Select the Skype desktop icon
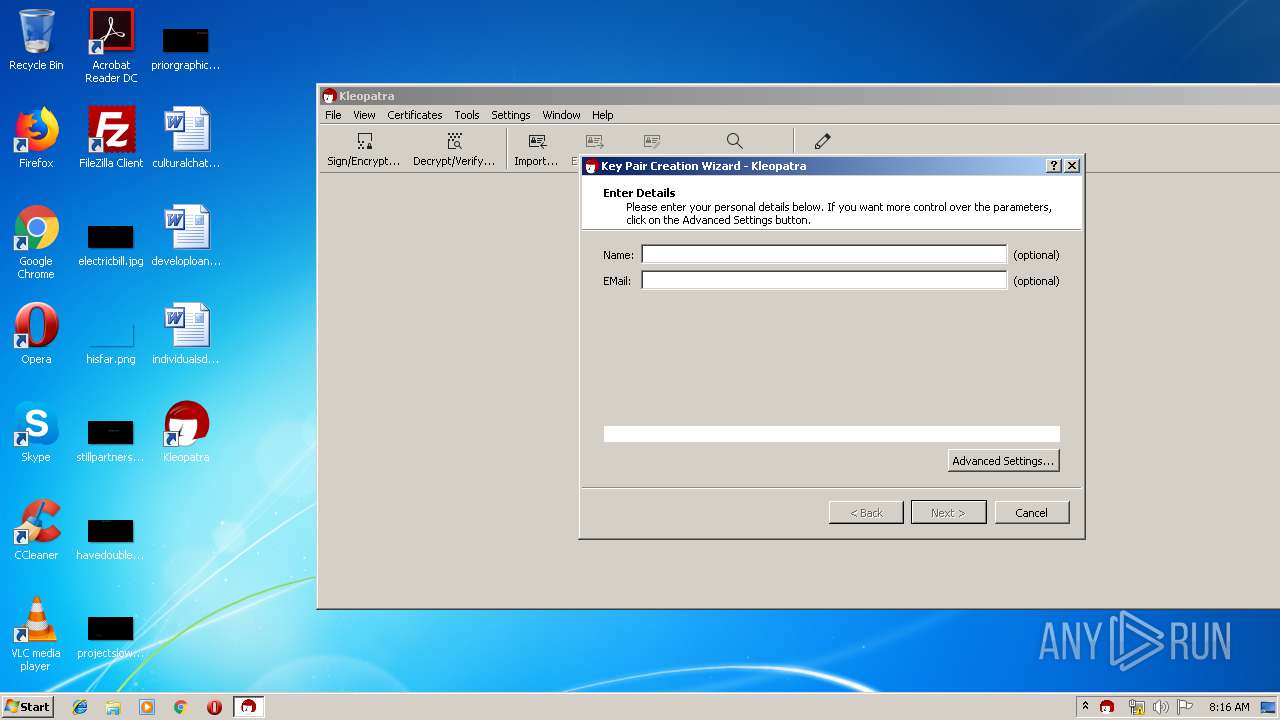Viewport: 1280px width, 720px height. pos(36,432)
